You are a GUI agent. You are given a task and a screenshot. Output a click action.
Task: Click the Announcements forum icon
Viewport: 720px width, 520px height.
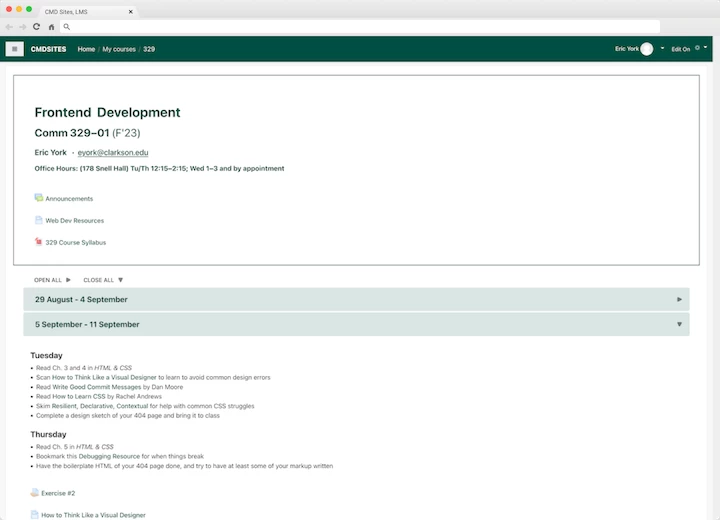click(x=39, y=198)
